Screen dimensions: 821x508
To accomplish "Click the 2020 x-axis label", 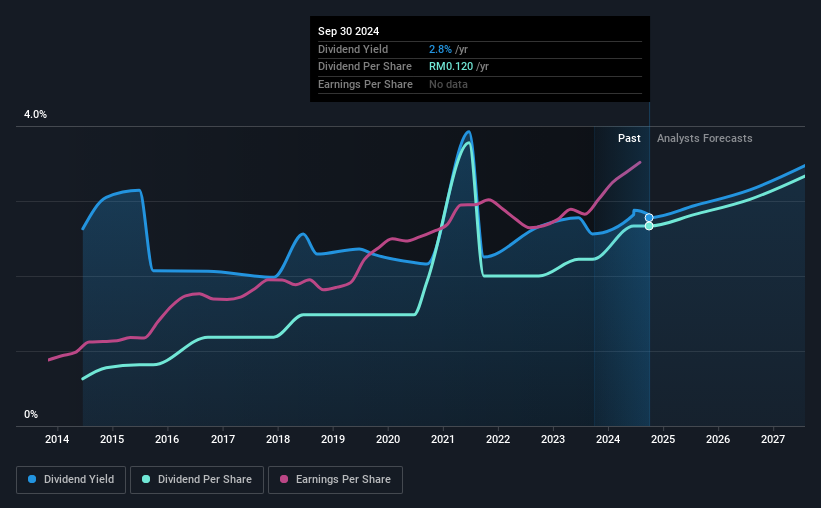I will click(388, 439).
